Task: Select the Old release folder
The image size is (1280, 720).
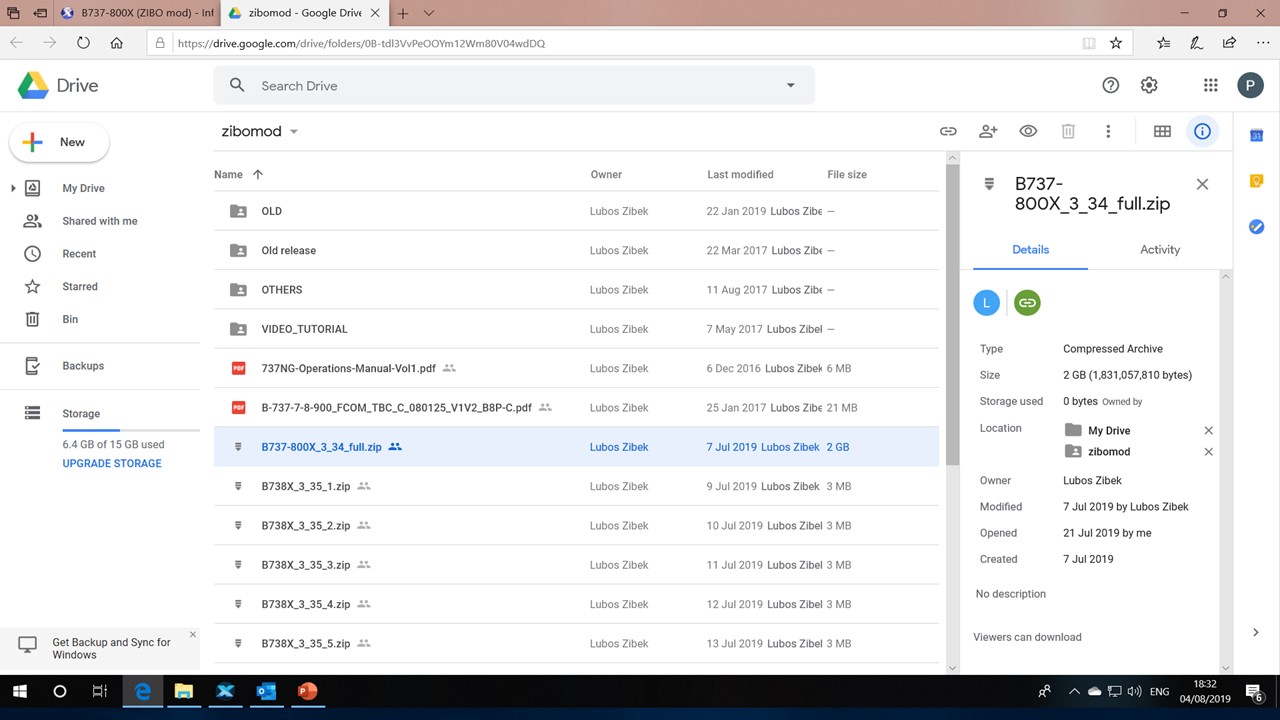Action: point(576,250)
